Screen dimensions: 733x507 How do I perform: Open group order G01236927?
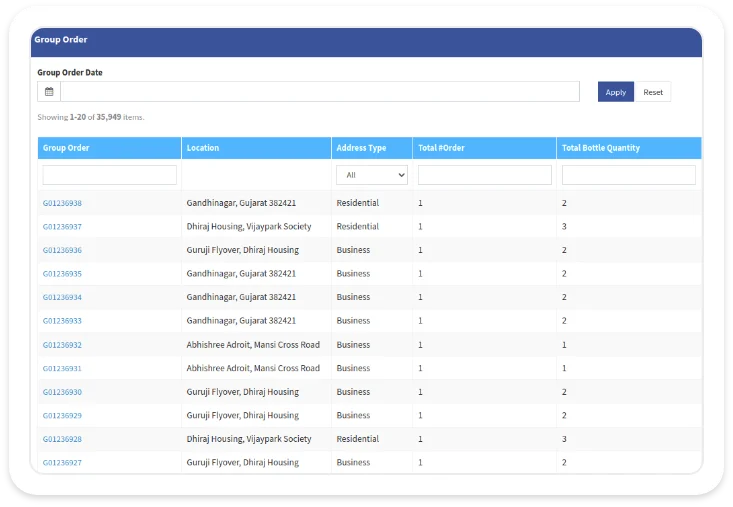click(x=62, y=463)
